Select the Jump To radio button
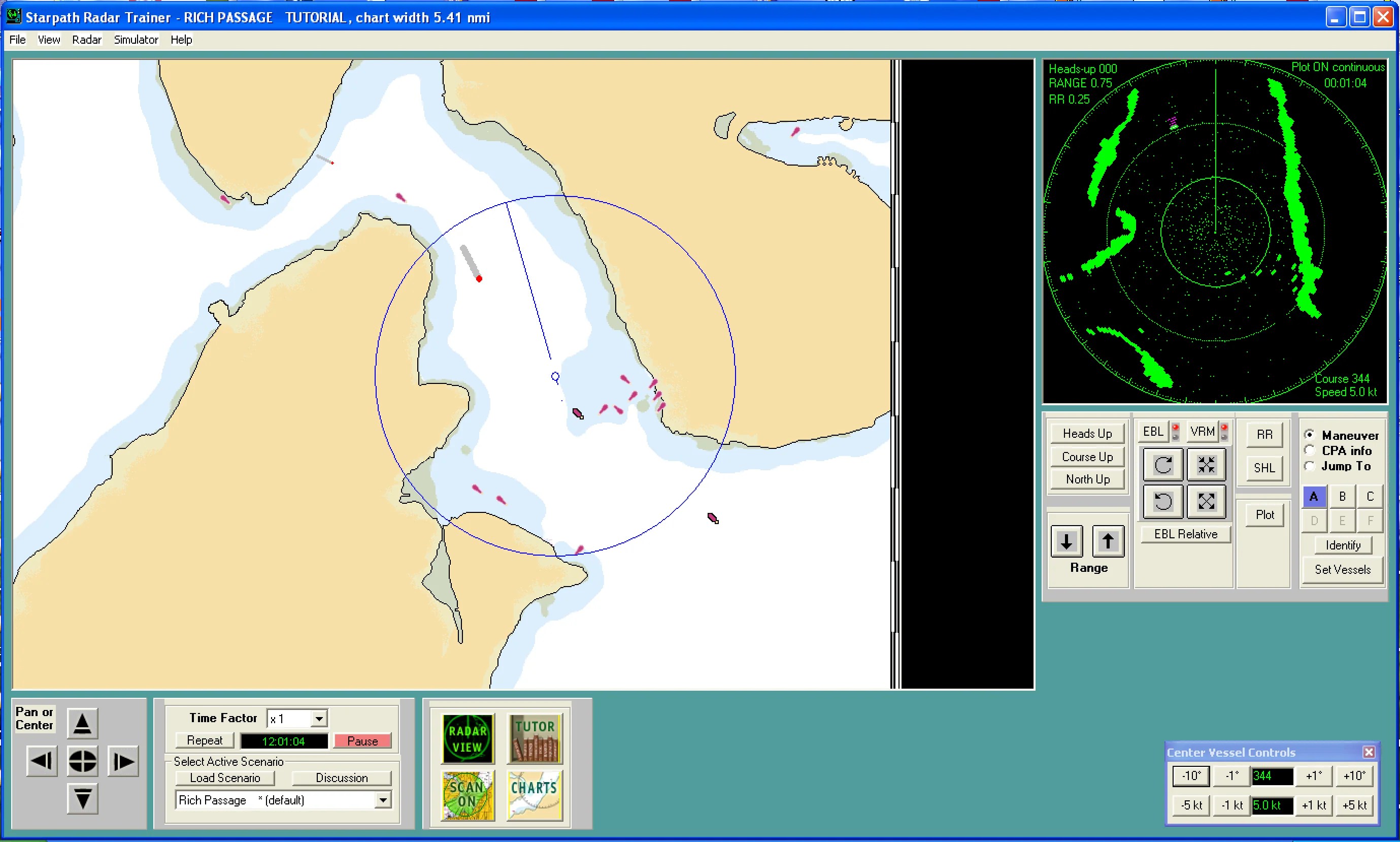This screenshot has height=842, width=1400. 1310,466
